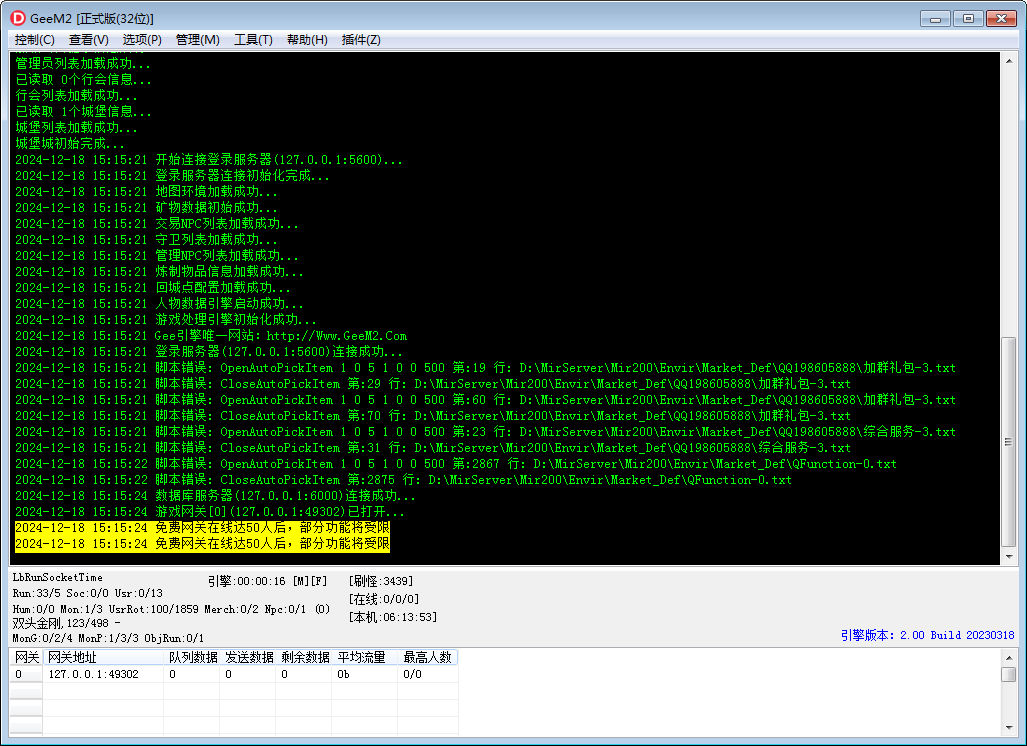Screen dimensions: 1027x746
Task: Click the 双头金刚,123/498 status text
Action: click(67, 623)
